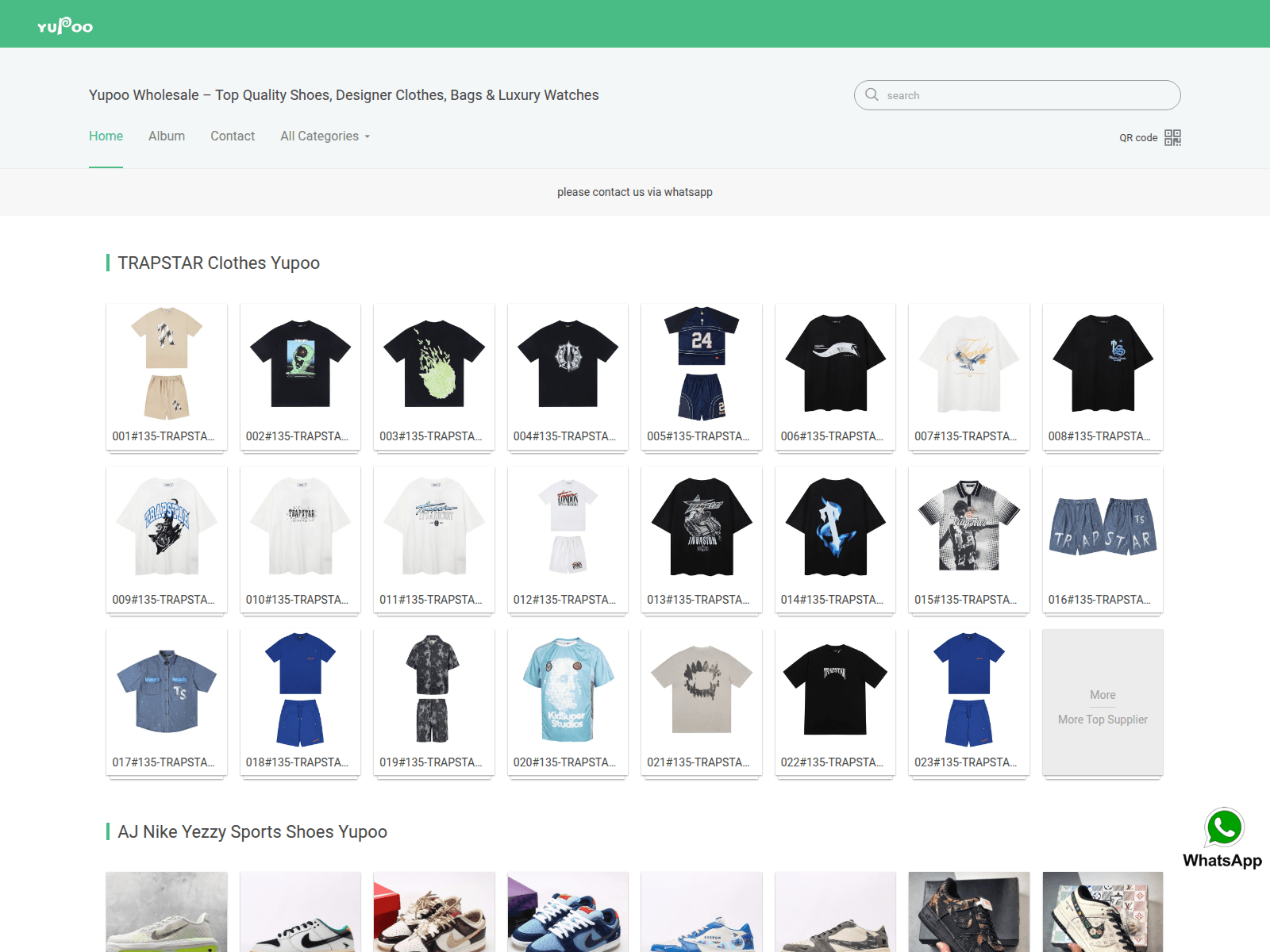
Task: Open the QR code icon
Action: [1172, 137]
